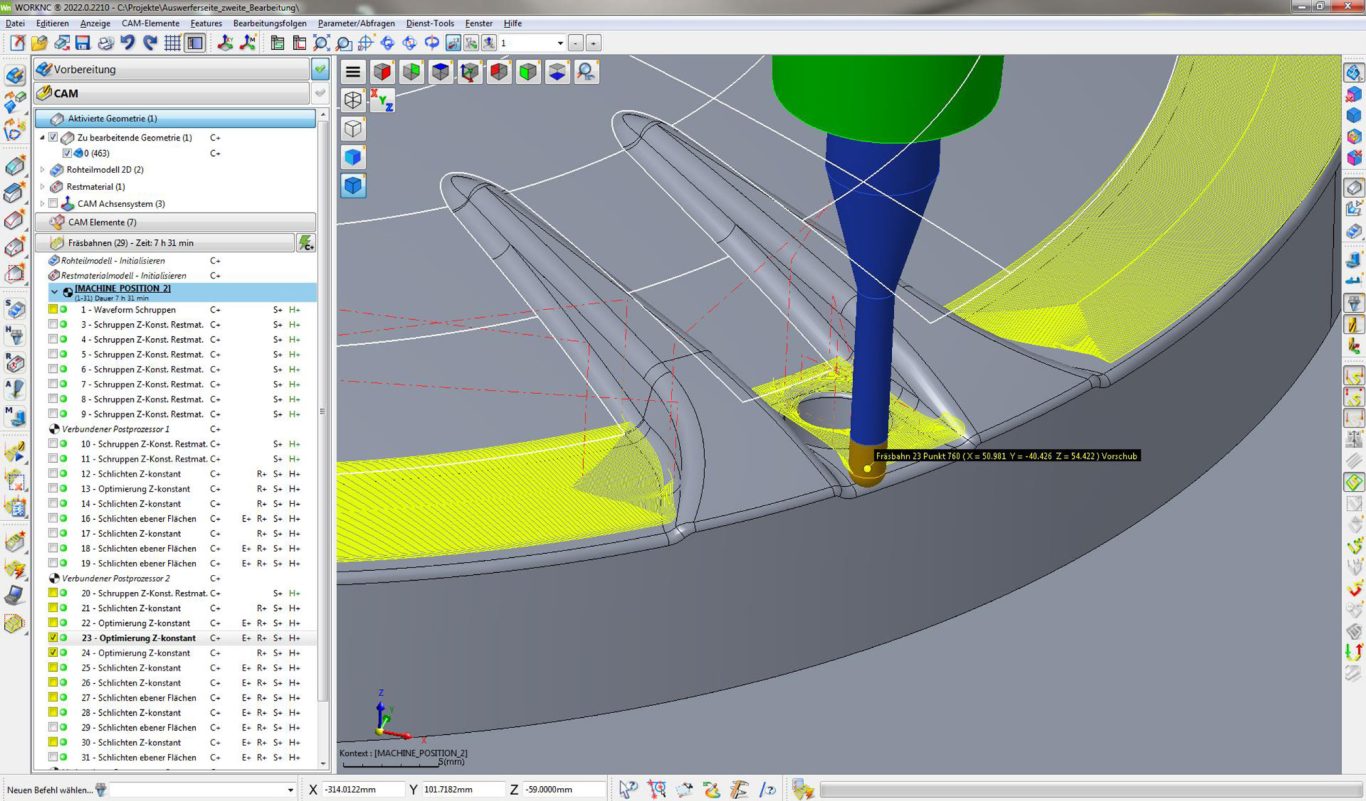
Task: Click the Print icon in toolbar
Action: click(105, 43)
